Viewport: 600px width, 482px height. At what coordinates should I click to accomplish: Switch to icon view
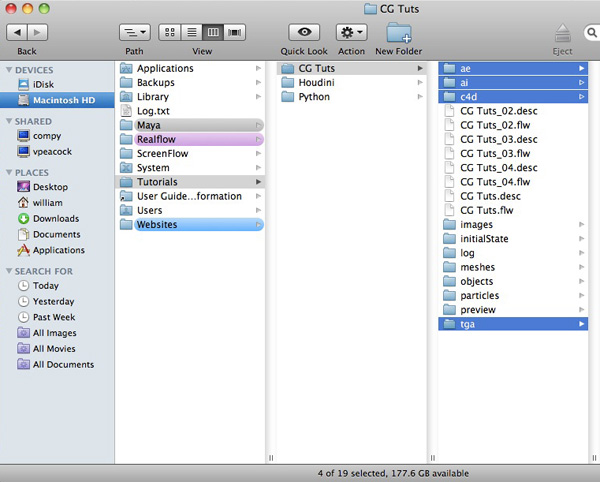coord(170,32)
